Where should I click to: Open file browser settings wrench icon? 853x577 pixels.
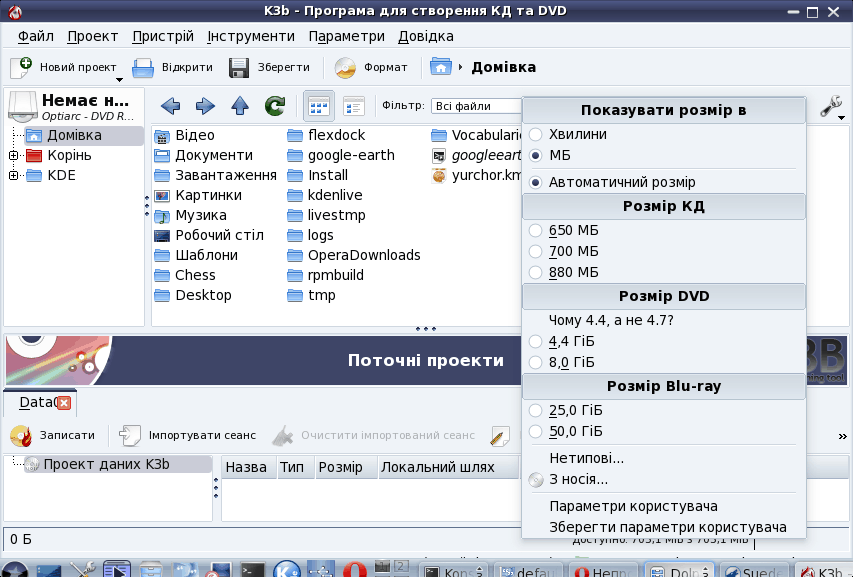[831, 106]
